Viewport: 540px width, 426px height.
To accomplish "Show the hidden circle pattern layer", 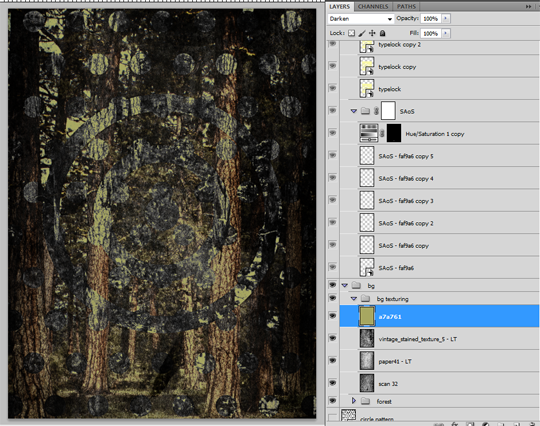I will (332, 417).
